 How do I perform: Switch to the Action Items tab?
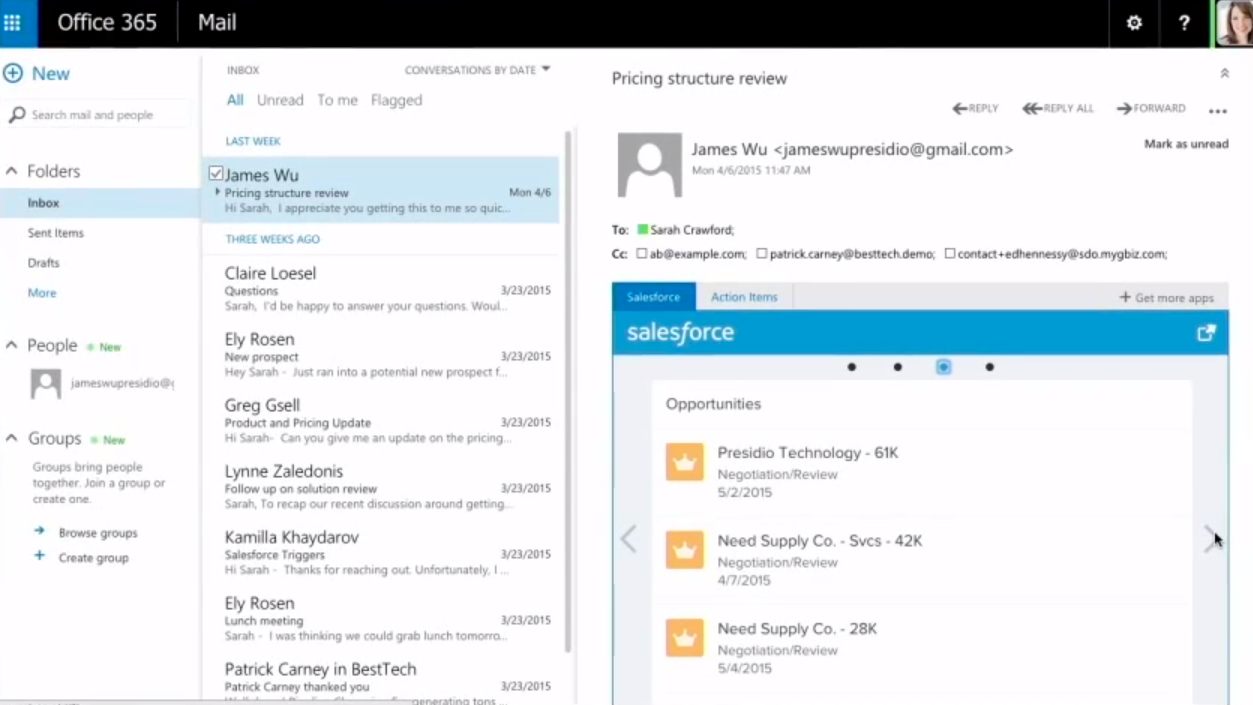(x=744, y=297)
